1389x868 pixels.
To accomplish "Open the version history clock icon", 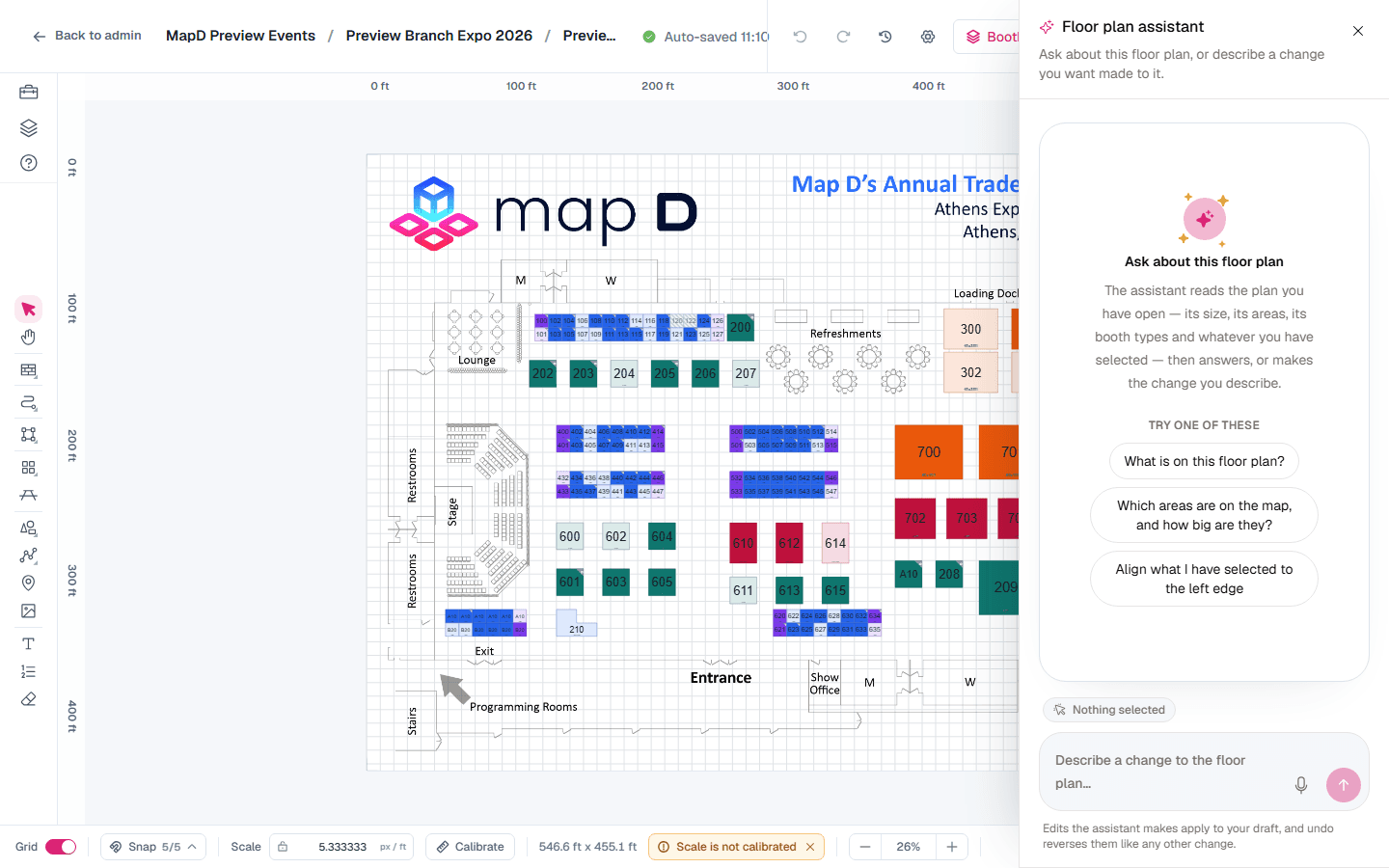I will [885, 37].
